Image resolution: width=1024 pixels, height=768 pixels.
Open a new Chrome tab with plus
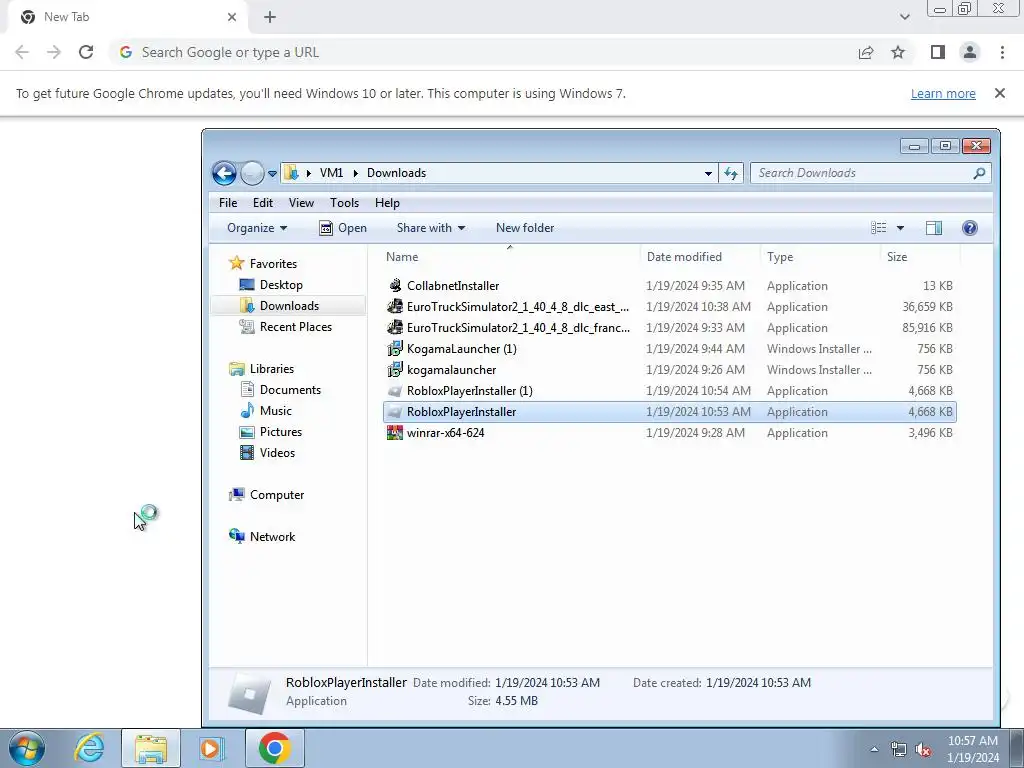270,17
